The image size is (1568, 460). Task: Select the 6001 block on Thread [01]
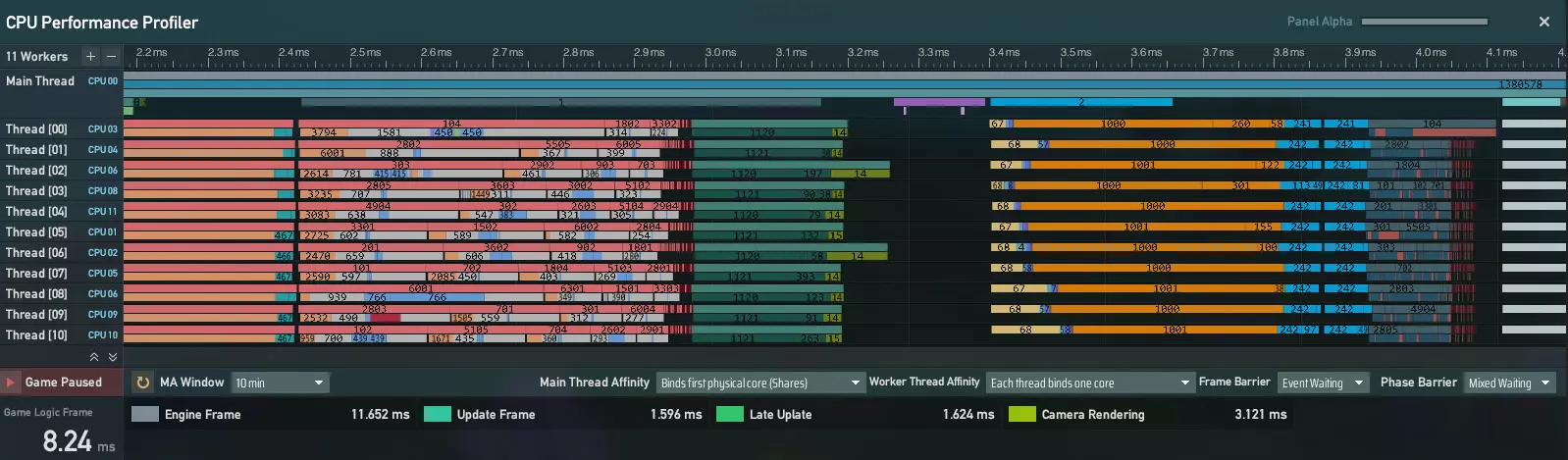pos(332,153)
